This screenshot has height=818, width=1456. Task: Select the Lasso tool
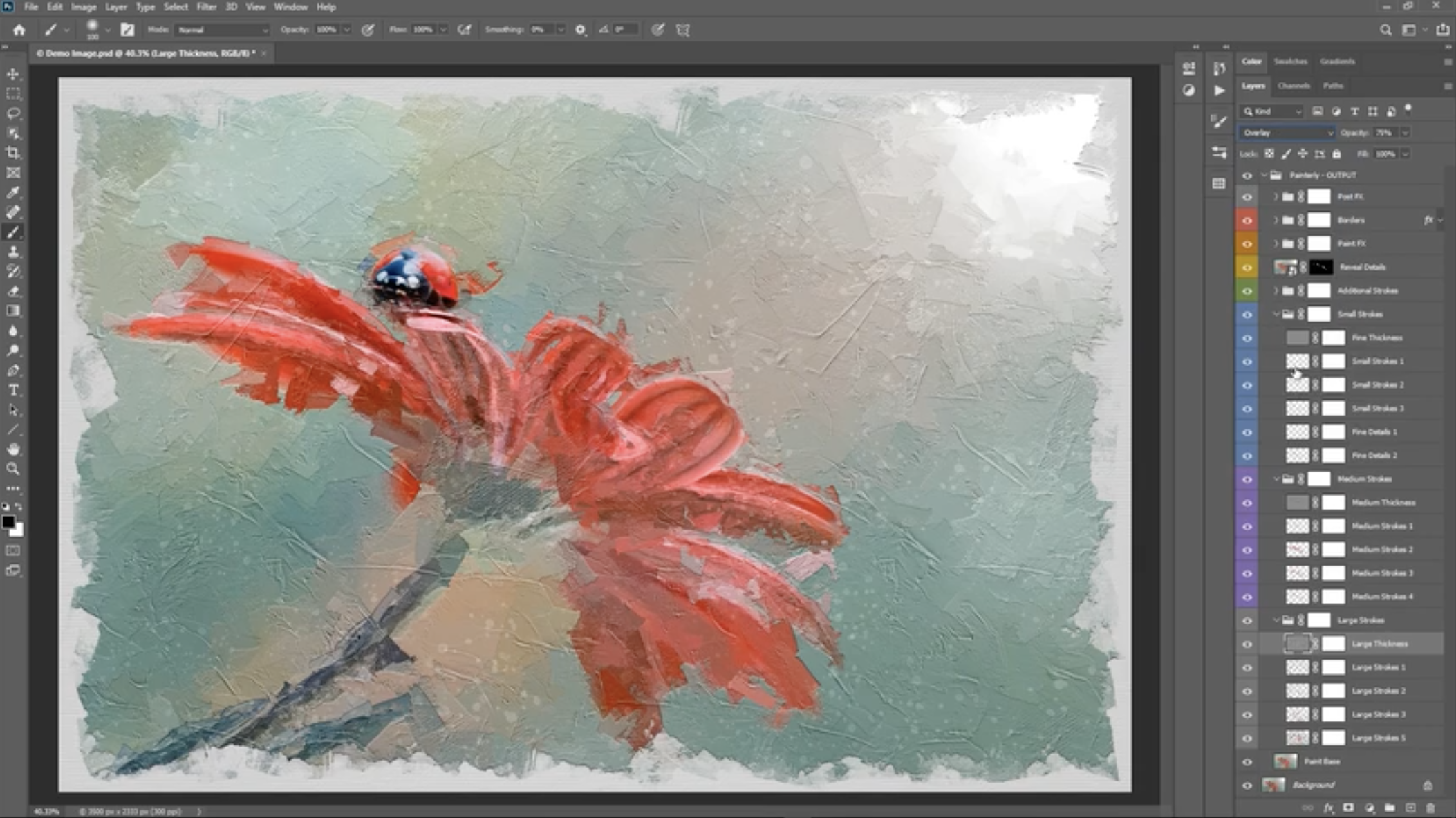coord(13,113)
